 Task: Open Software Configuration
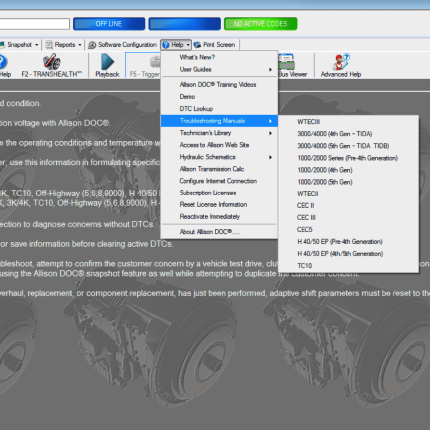tap(123, 45)
